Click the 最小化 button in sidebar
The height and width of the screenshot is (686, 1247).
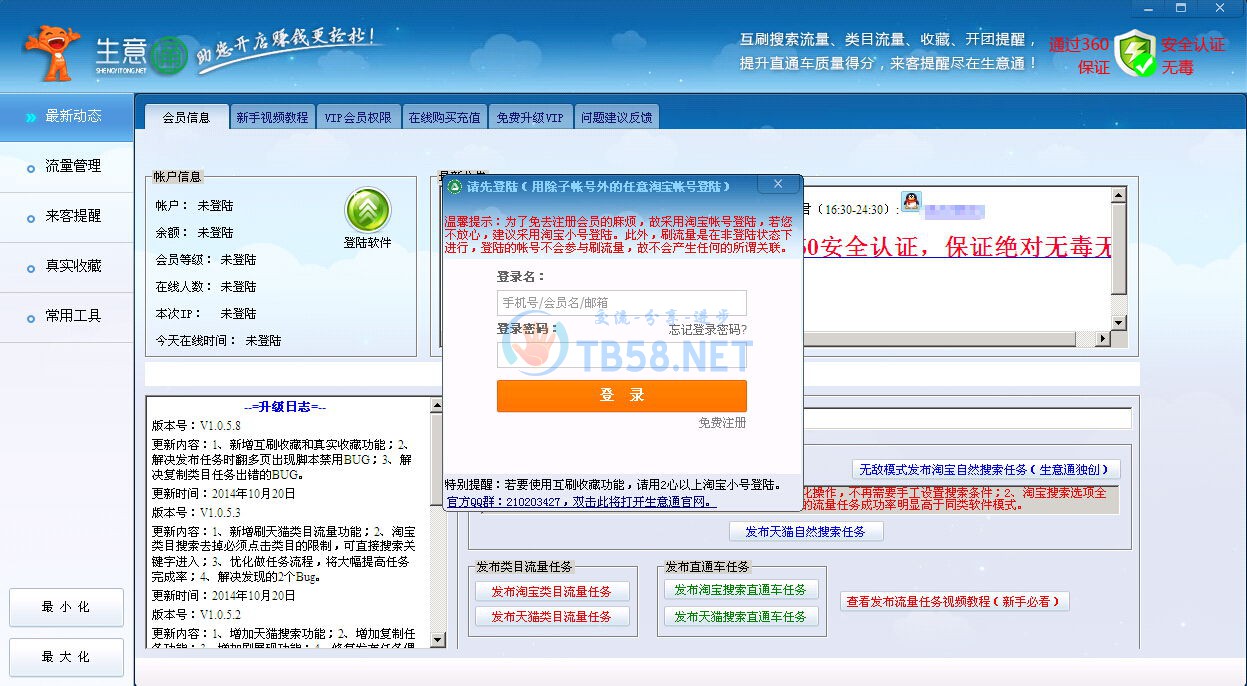pos(66,607)
